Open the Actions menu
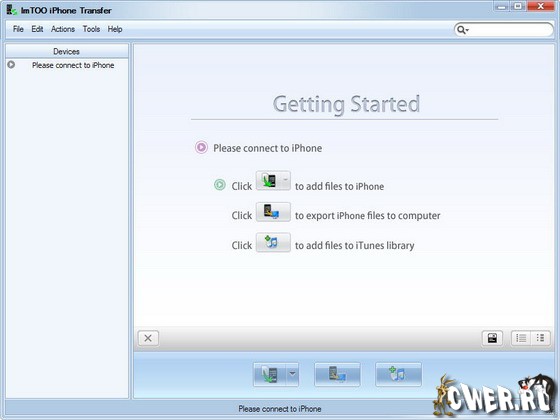560x420 pixels. (x=63, y=29)
